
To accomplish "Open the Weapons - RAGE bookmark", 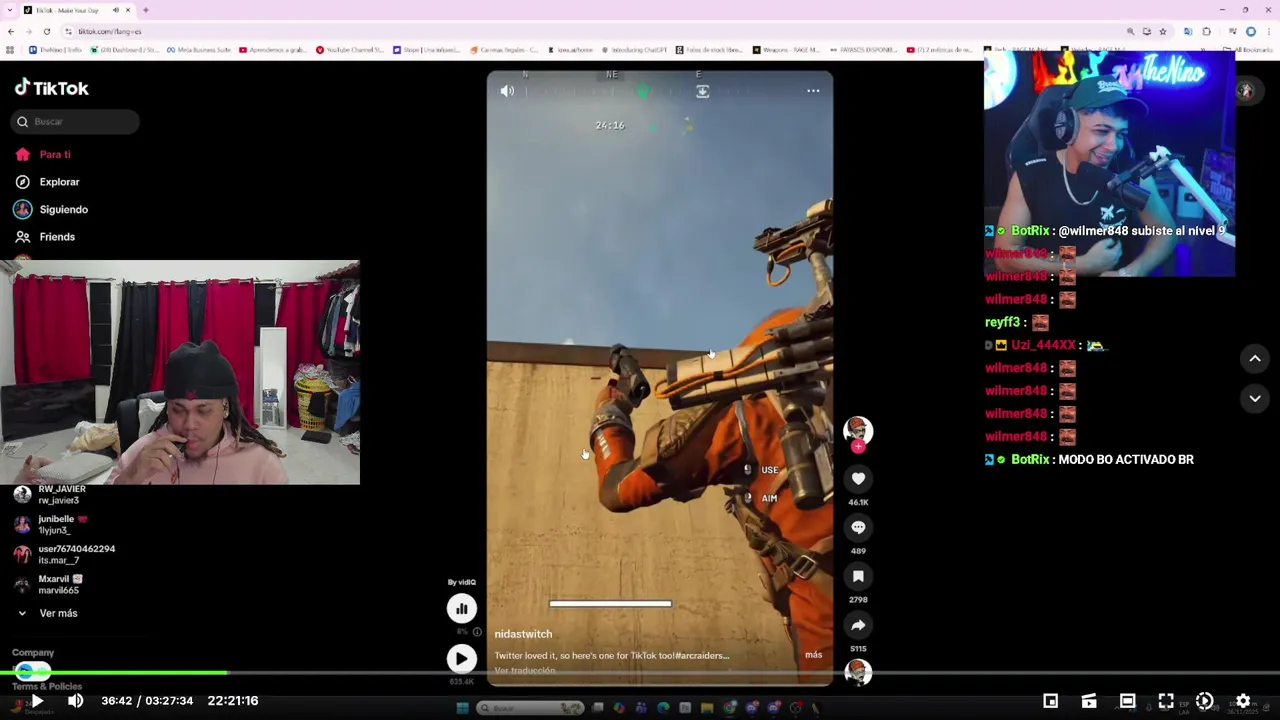I will (x=785, y=49).
